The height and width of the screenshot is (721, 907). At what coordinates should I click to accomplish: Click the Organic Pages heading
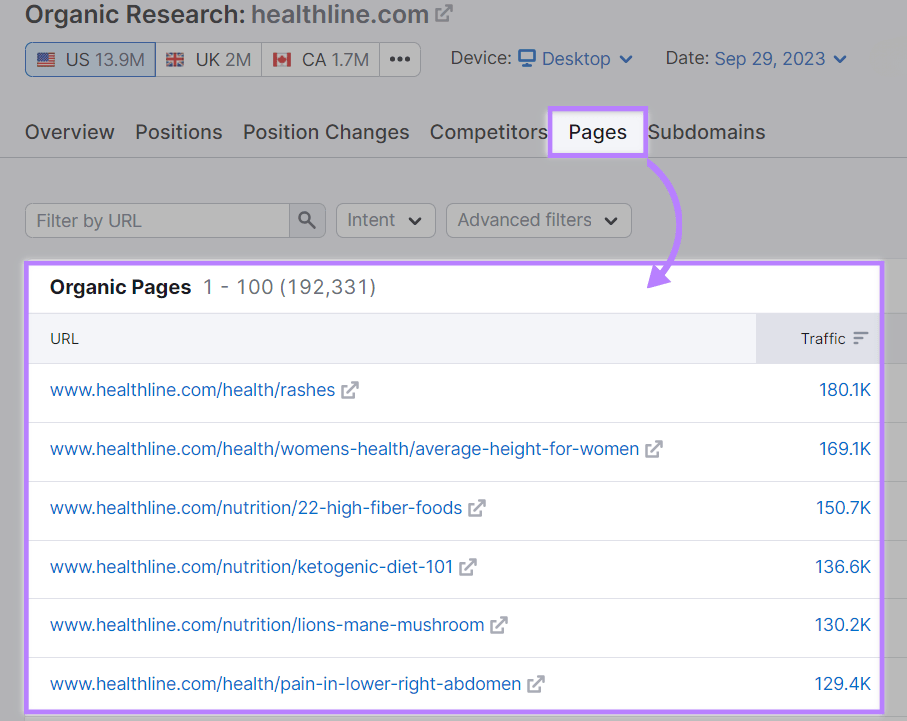(120, 288)
